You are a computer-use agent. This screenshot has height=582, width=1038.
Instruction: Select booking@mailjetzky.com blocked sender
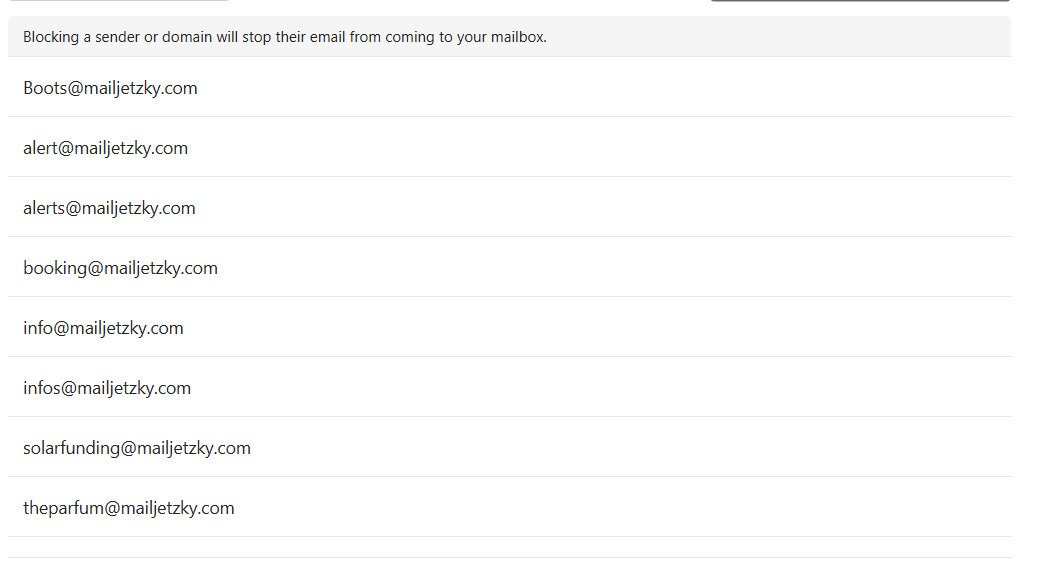coord(120,268)
